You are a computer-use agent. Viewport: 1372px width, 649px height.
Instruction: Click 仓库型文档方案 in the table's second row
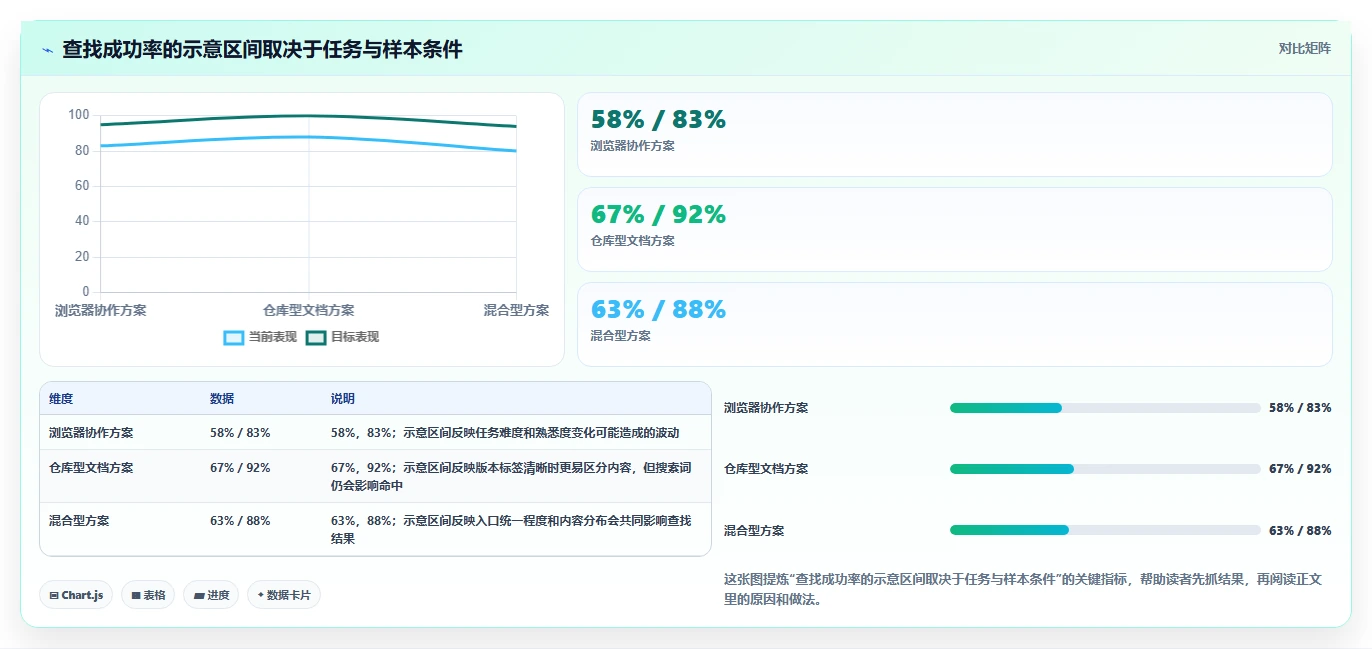click(91, 467)
